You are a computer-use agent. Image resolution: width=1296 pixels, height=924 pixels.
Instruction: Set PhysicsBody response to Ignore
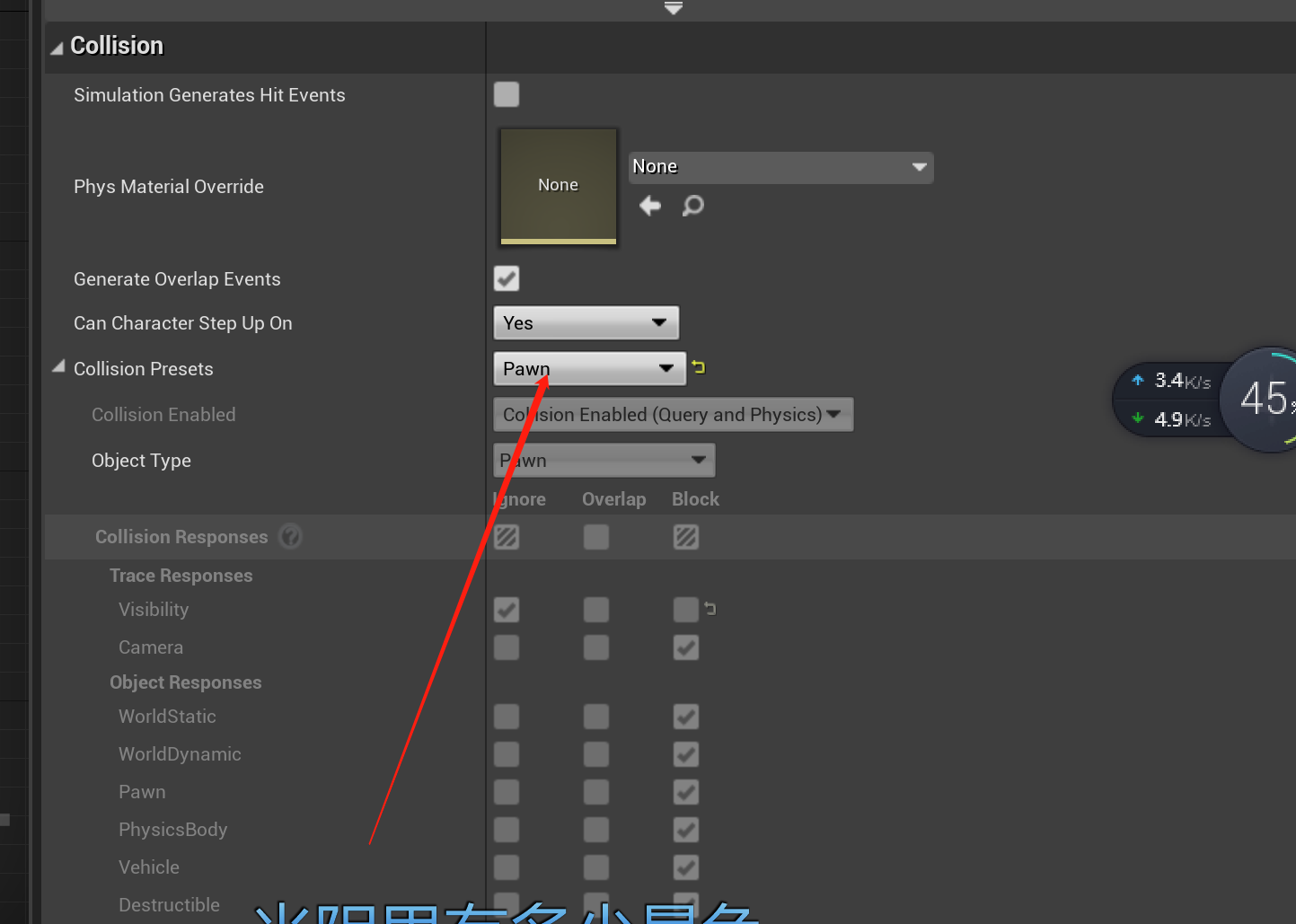tap(507, 830)
